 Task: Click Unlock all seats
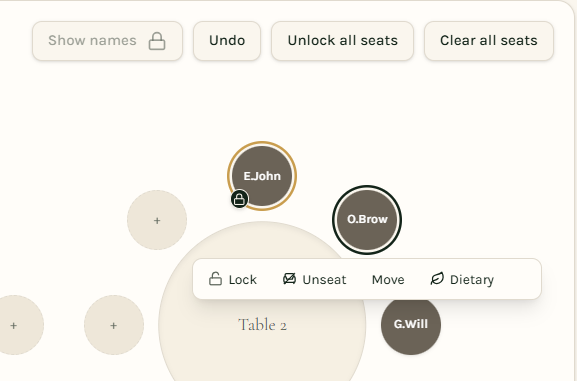[x=343, y=41]
